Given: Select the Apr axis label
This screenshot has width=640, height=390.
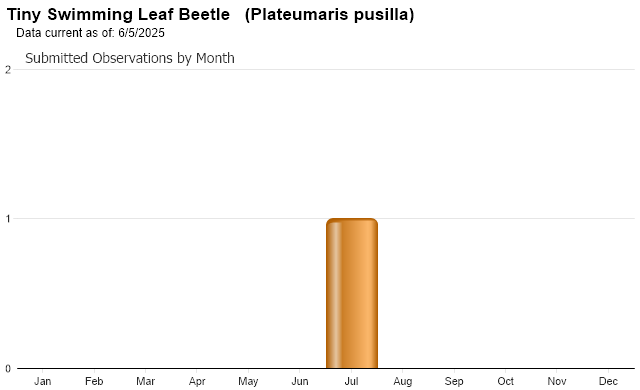Looking at the screenshot, I should pyautogui.click(x=197, y=381).
